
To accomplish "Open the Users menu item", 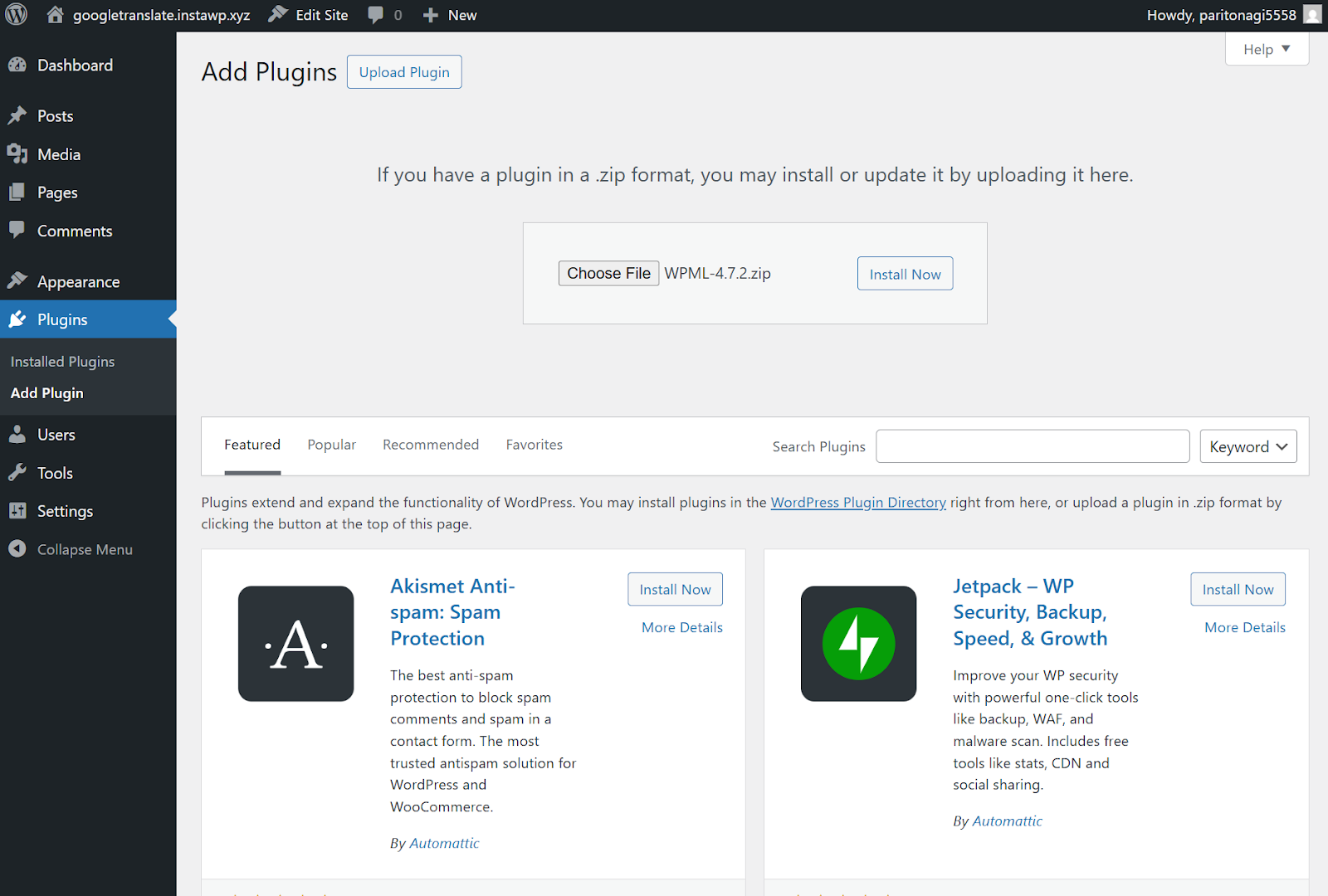I will [x=88, y=435].
